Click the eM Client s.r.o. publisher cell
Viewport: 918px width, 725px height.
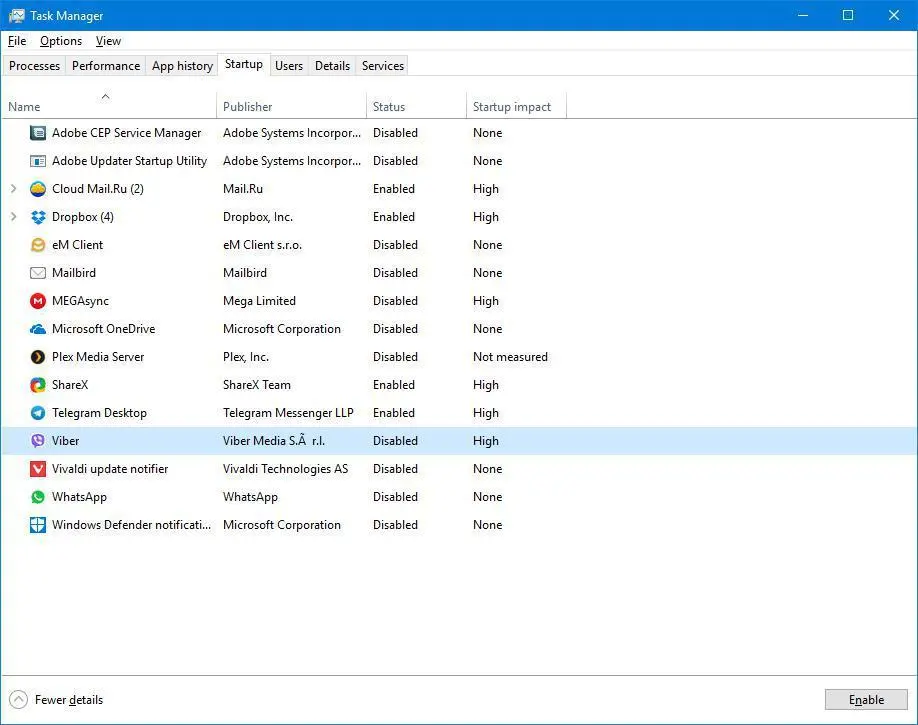tap(262, 245)
